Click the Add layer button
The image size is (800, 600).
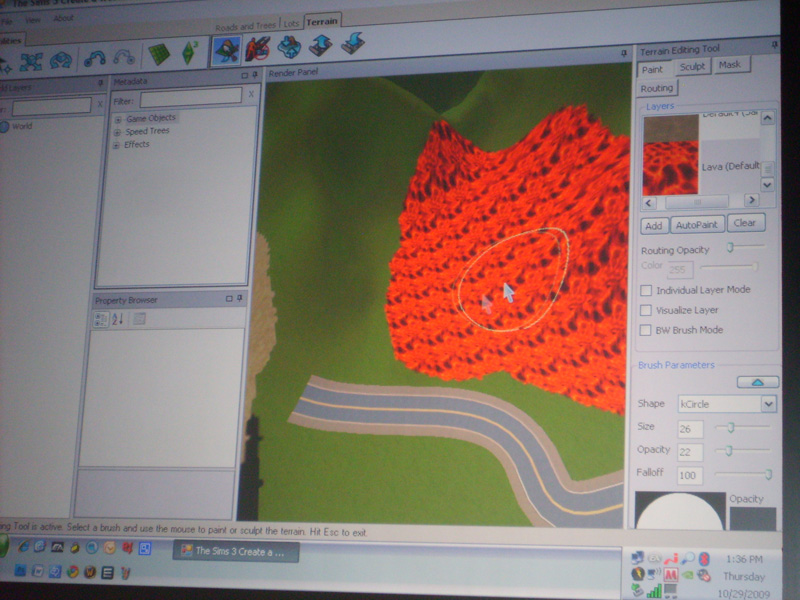(x=653, y=226)
